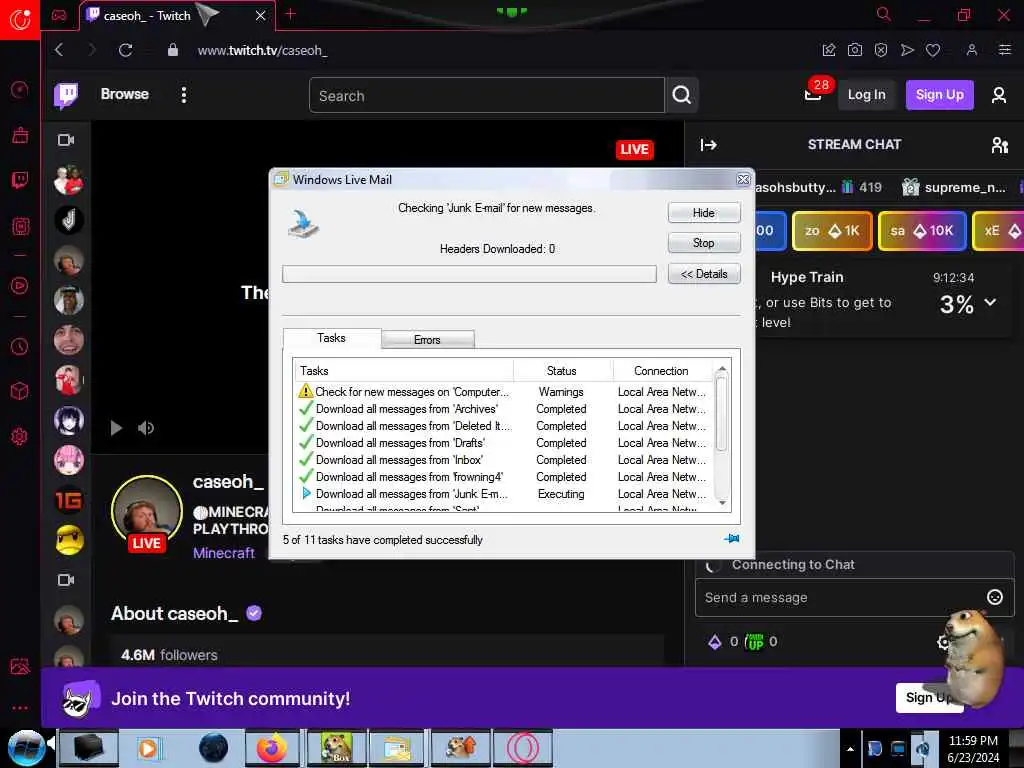Select task Download all messages from 'Drafts'
Viewport: 1024px width, 768px height.
(503, 443)
